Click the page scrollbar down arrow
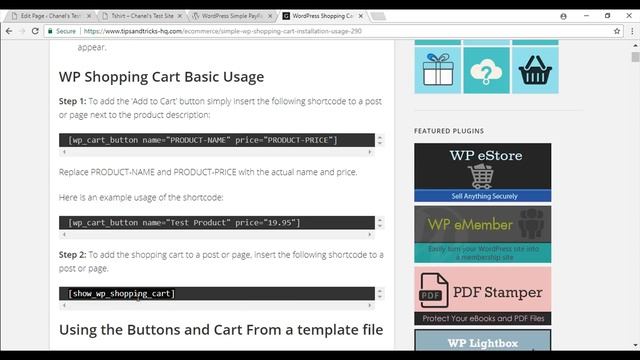Screen dimensions: 640x360 [x=635, y=346]
